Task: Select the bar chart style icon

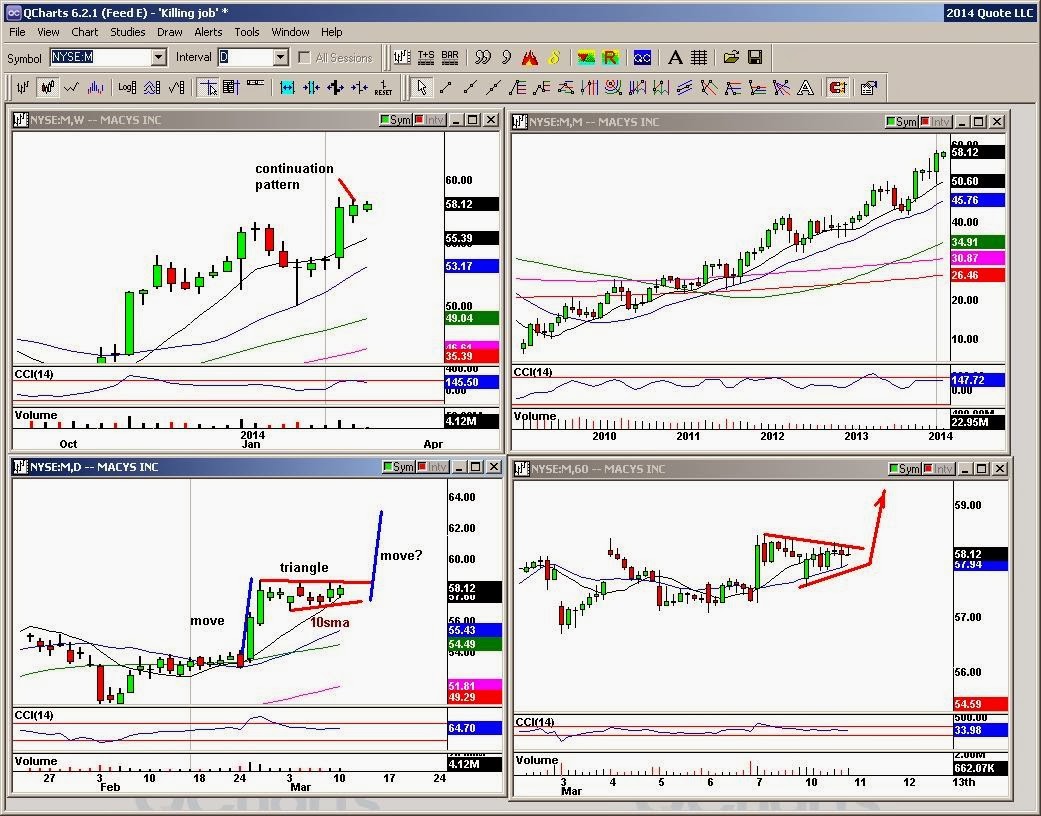Action: pos(23,87)
